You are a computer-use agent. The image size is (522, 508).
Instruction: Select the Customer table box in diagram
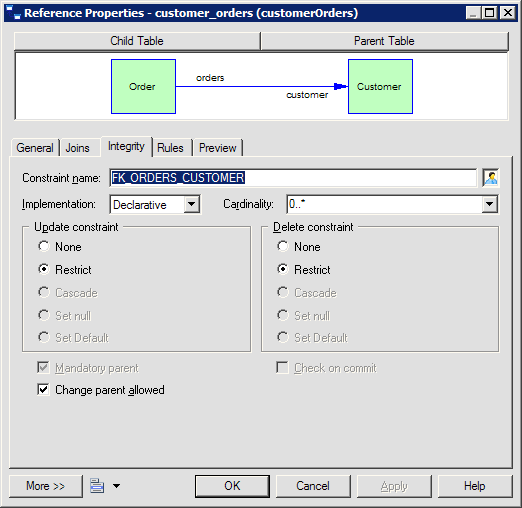380,87
